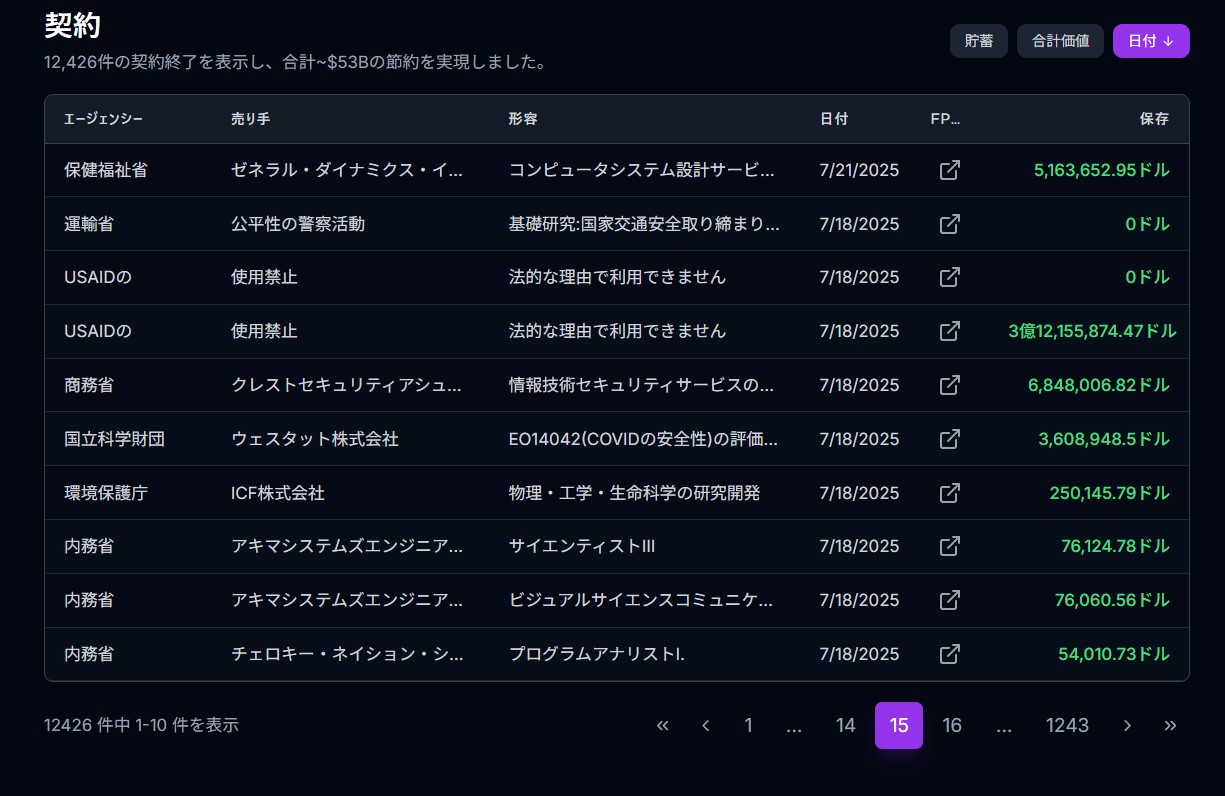
Task: Click description ビジュアルサイエンスコミュニケ…
Action: 641,600
